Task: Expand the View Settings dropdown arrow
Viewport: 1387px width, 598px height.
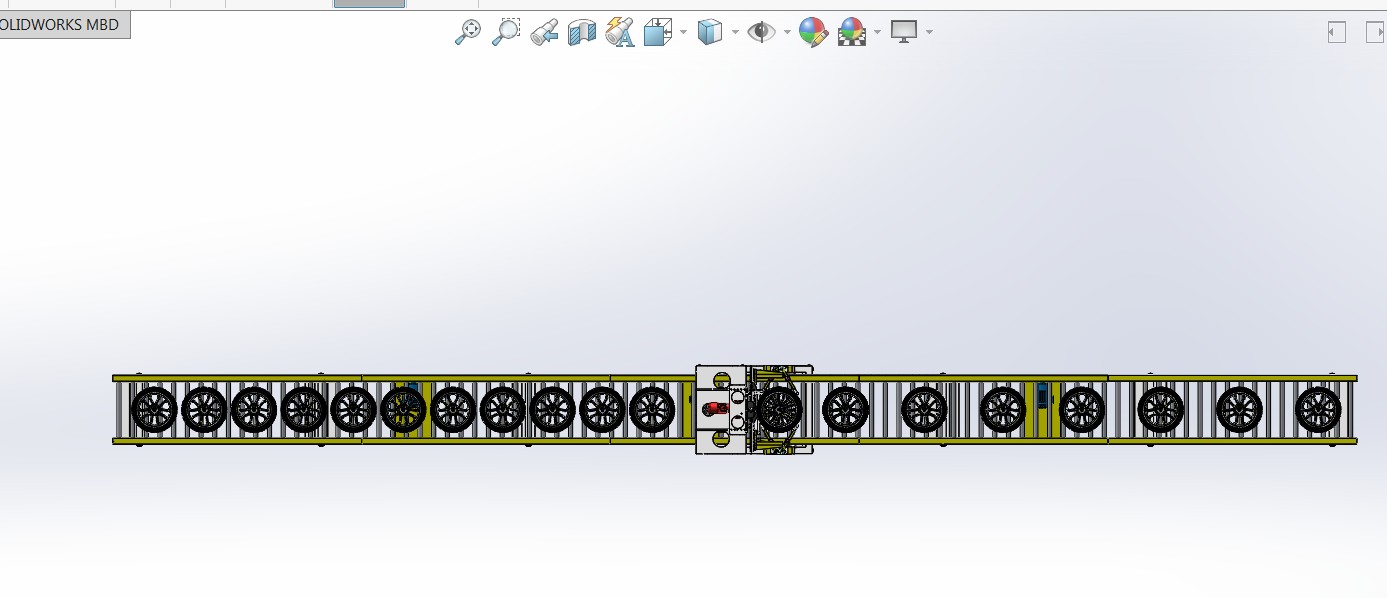Action: 929,32
